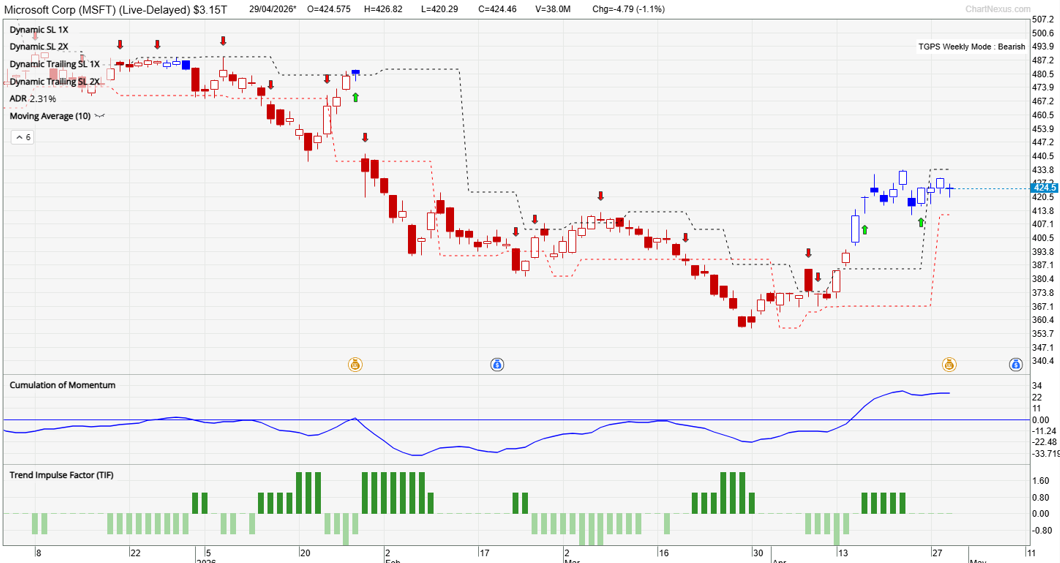Click the V=38.0M volume value
This screenshot has width=1060, height=563.
554,9
